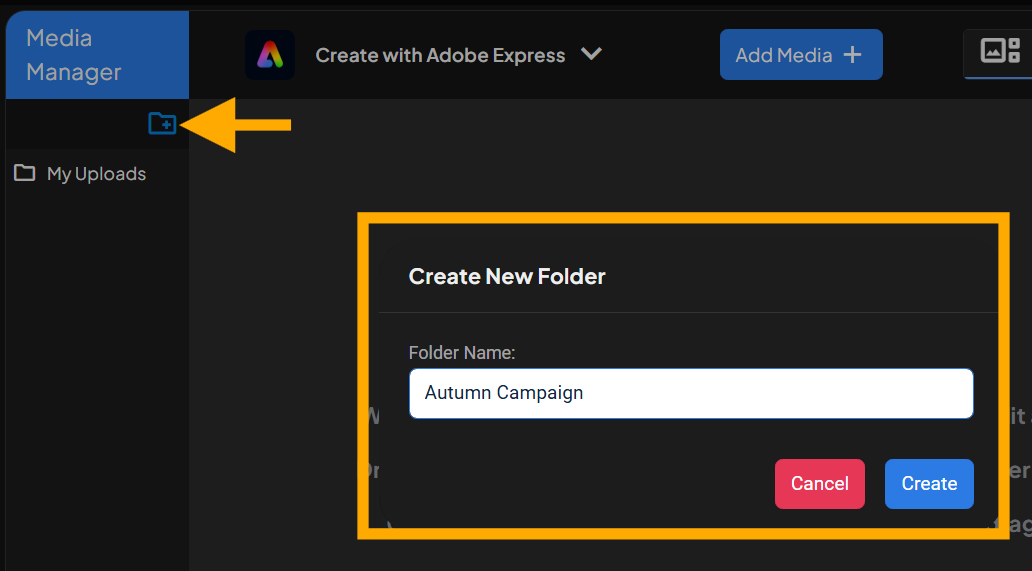Viewport: 1032px width, 571px height.
Task: Click the Adobe Express logo icon
Action: (x=269, y=55)
